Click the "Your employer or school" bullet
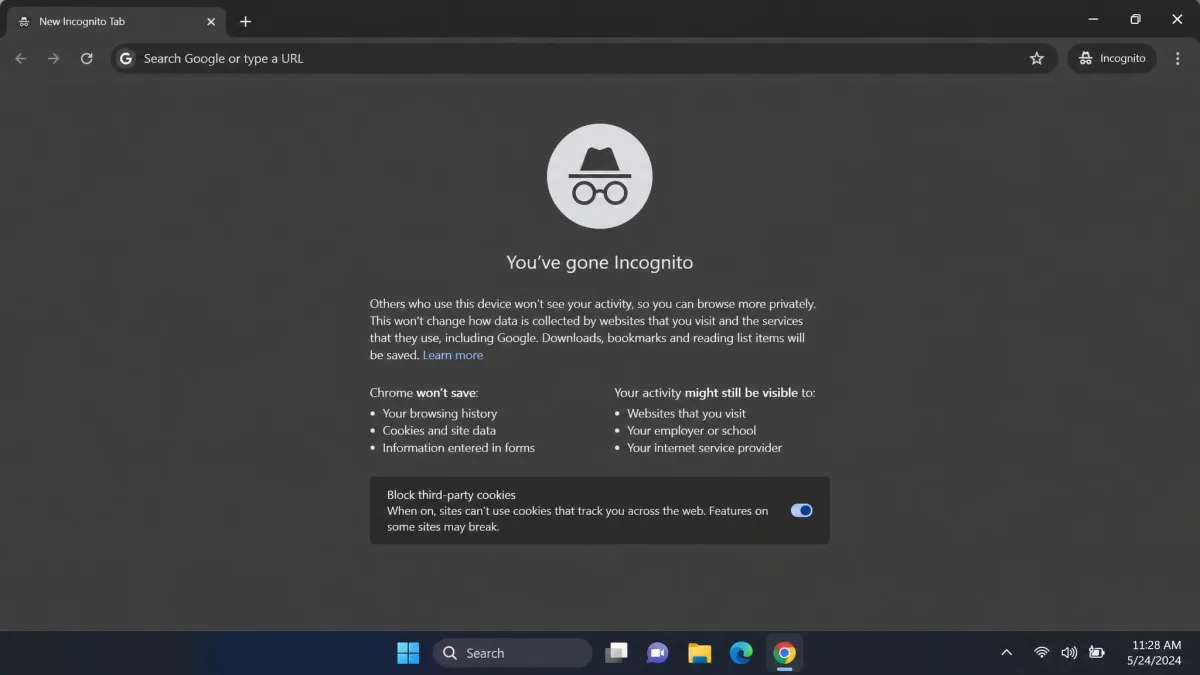1200x675 pixels. 691,431
